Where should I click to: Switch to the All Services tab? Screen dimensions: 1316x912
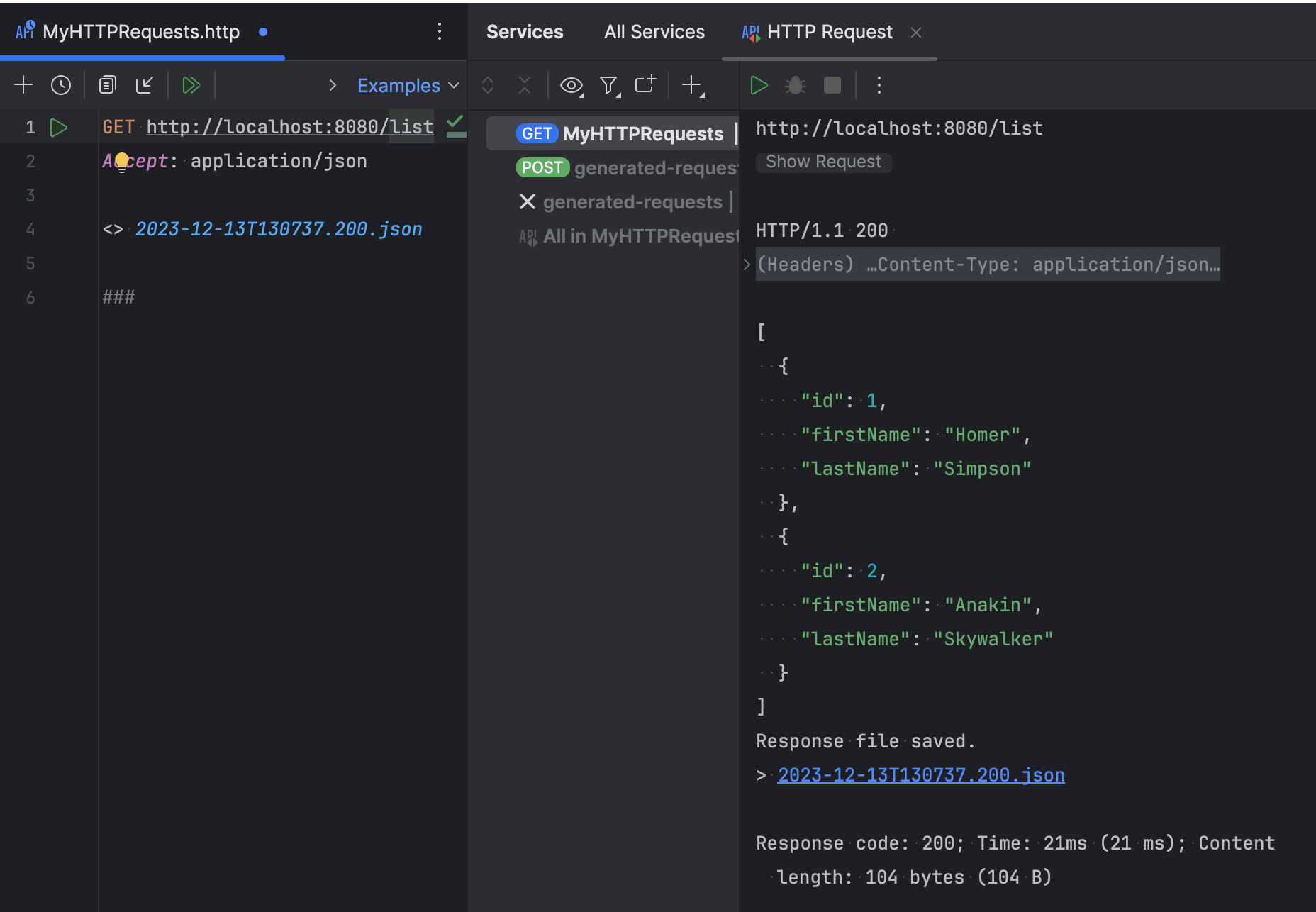654,31
